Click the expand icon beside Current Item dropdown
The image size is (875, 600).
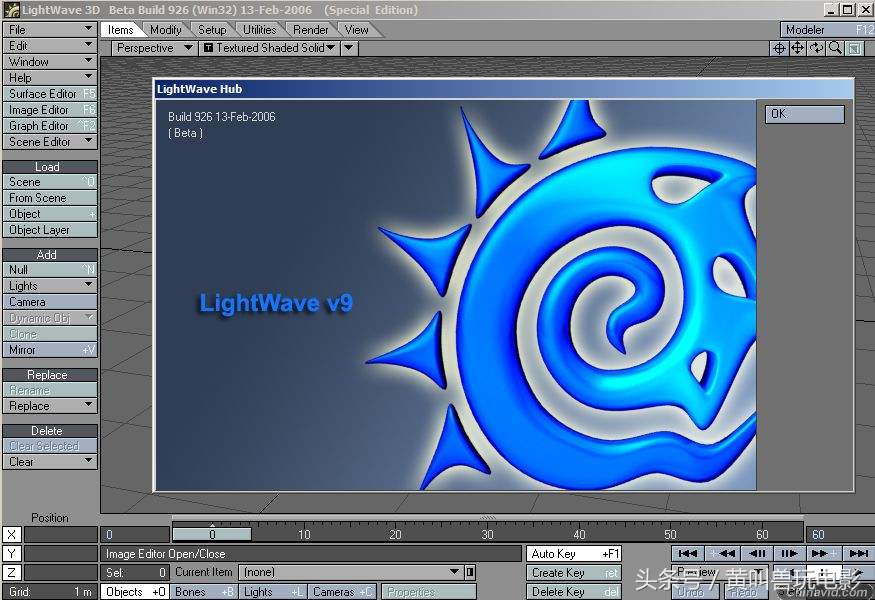(x=470, y=572)
